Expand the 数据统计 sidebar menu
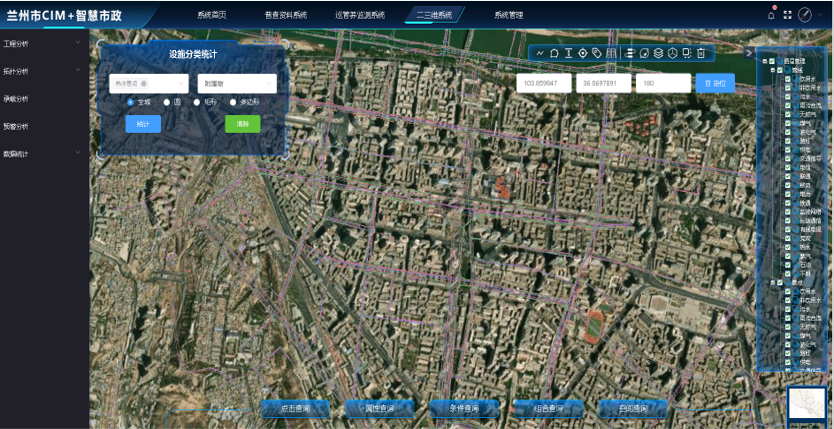 coord(40,153)
